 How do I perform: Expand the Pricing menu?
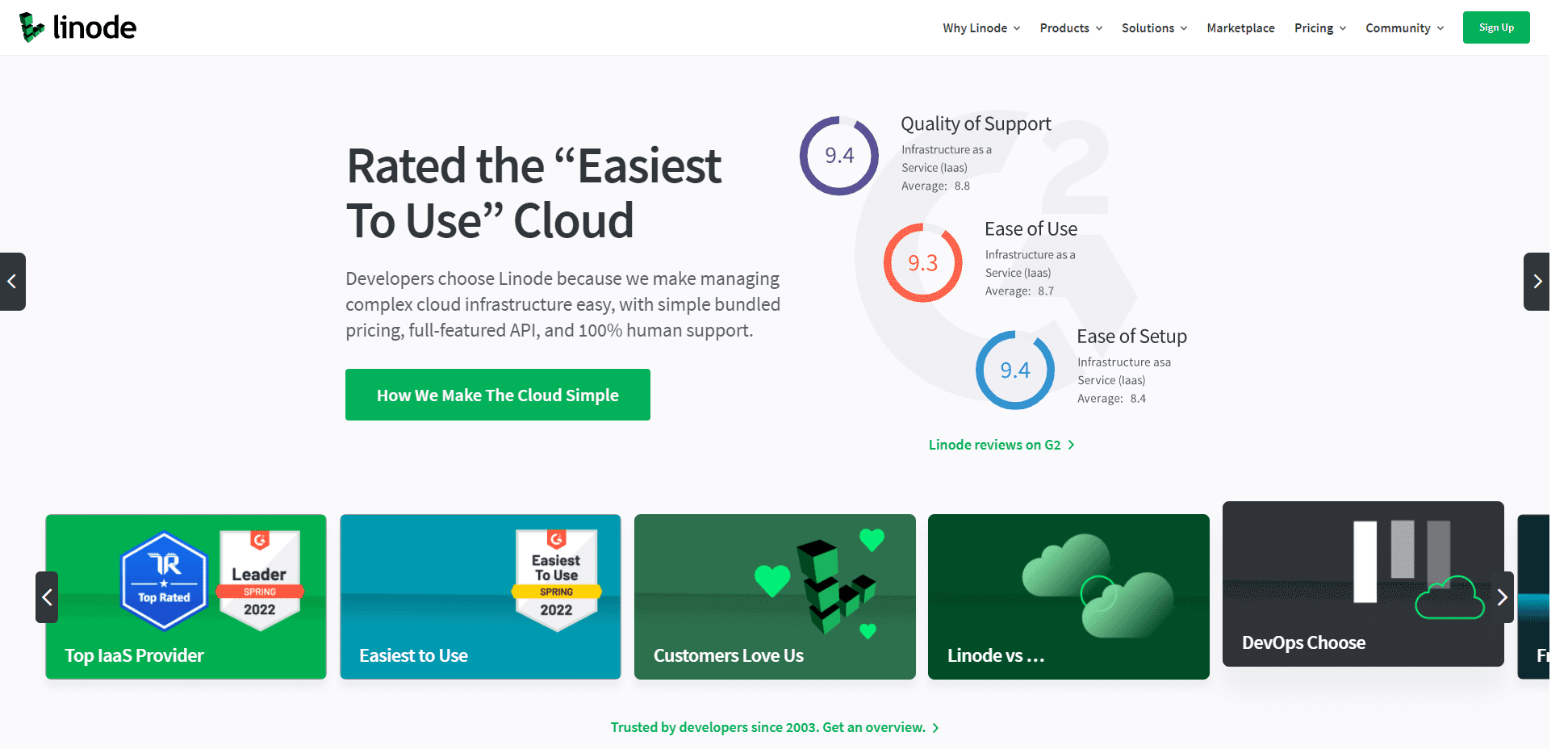1320,27
